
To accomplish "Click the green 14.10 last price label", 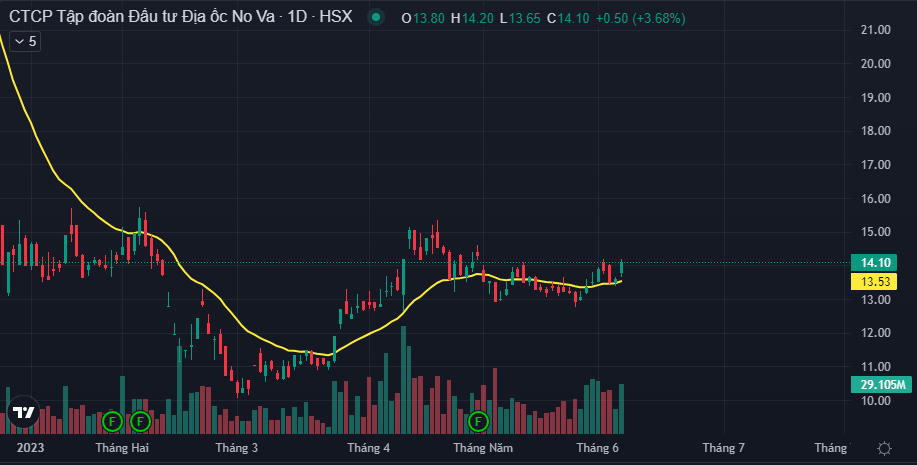I will point(875,263).
